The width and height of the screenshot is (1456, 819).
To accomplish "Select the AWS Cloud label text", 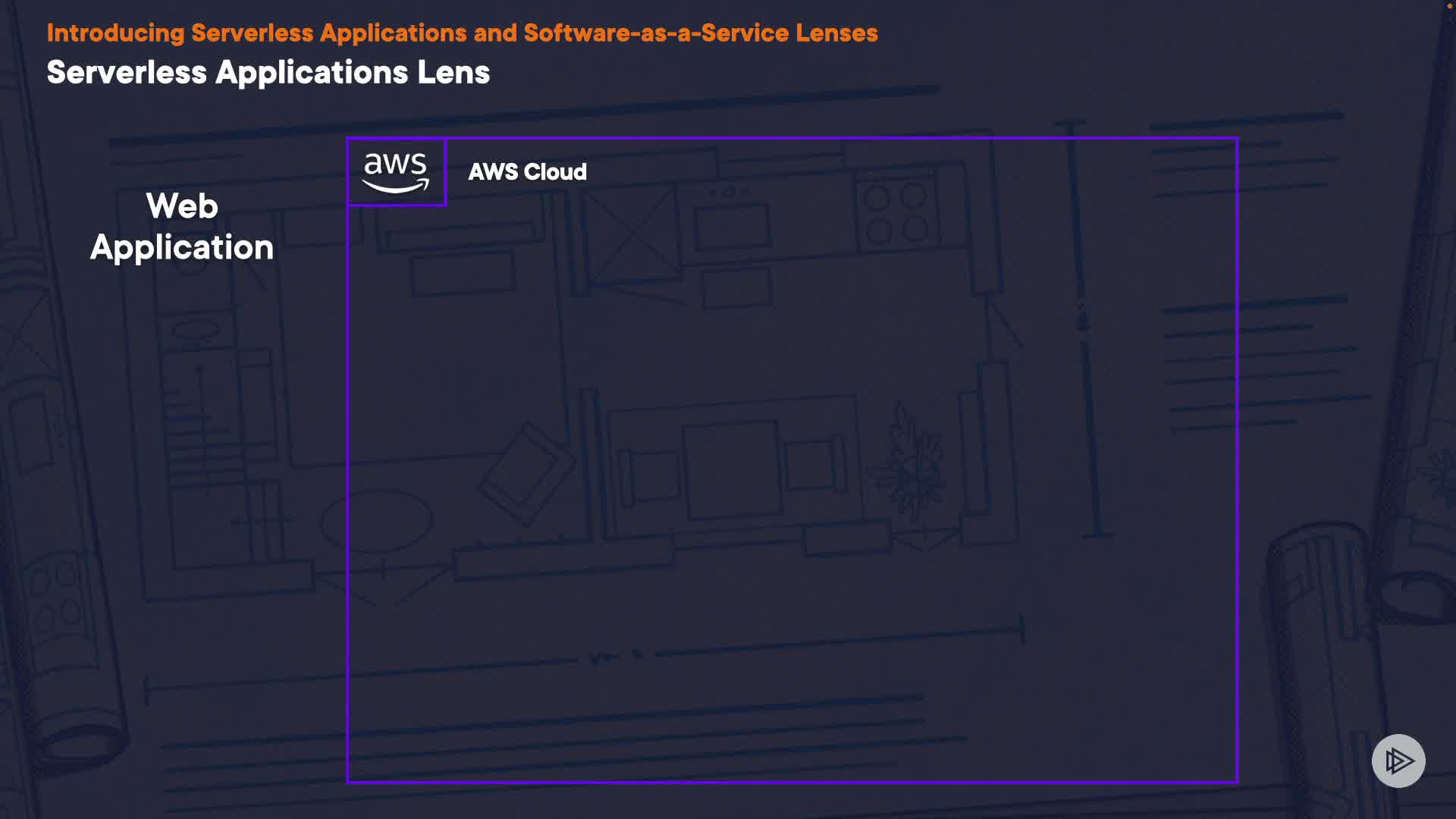I will 527,172.
